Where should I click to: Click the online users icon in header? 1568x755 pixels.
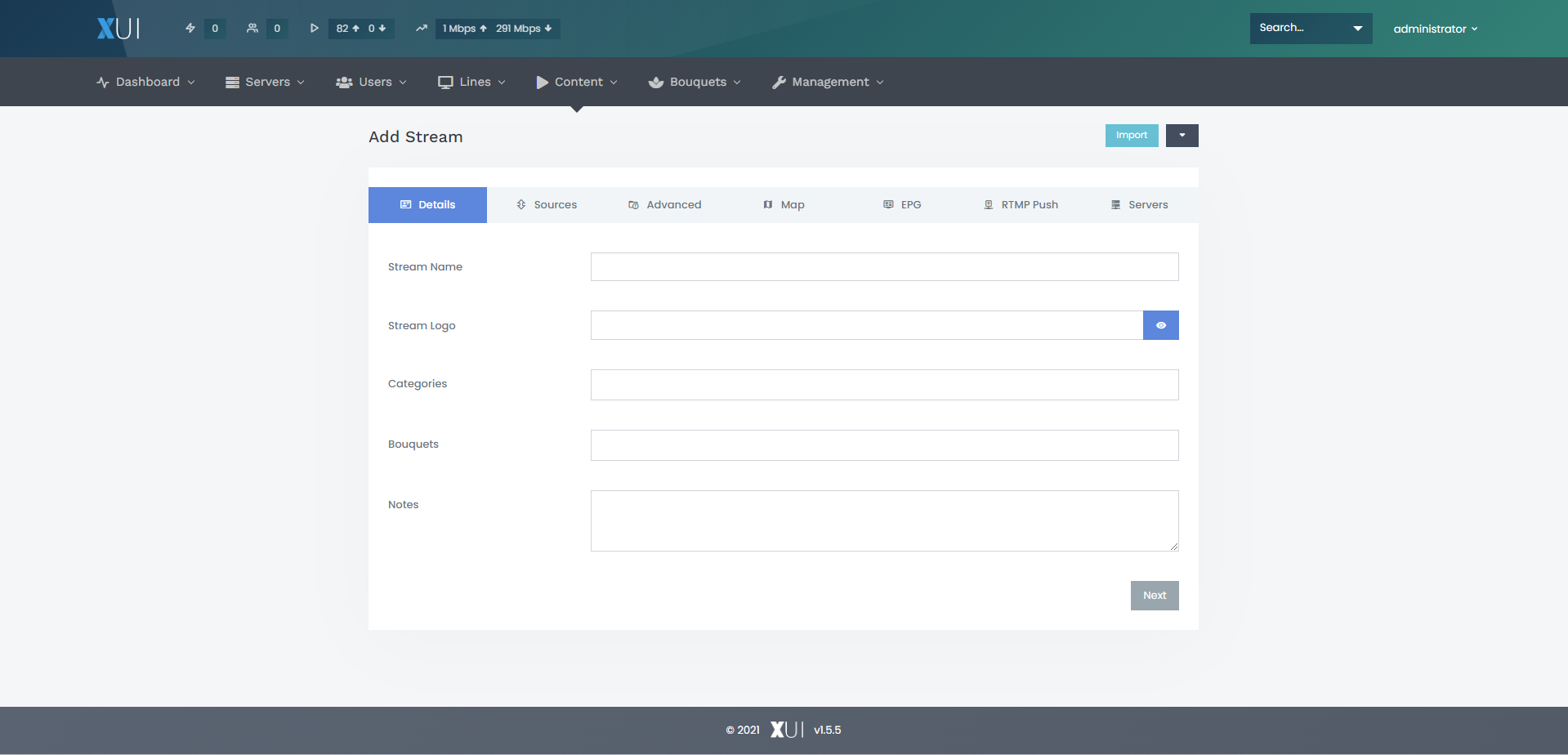click(252, 28)
